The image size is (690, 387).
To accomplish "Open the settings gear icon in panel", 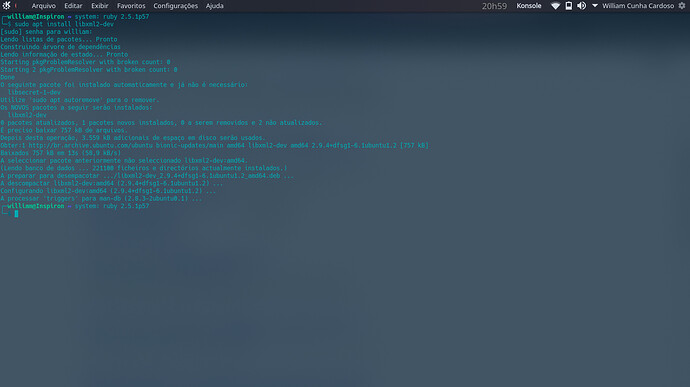I will coord(682,6).
